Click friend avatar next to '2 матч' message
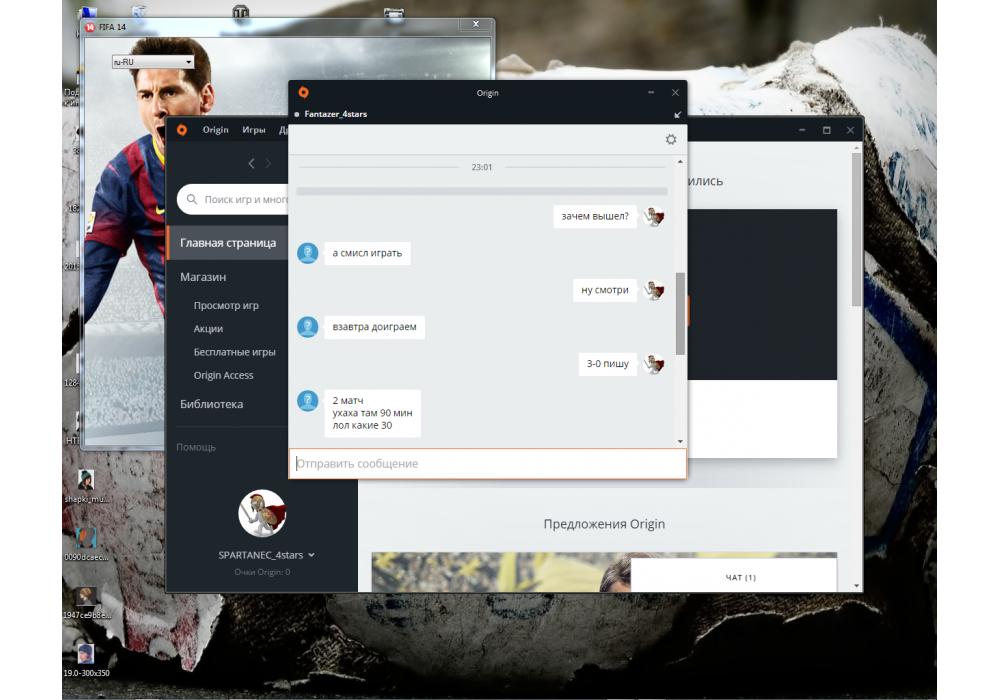Viewport: 1000px width, 700px height. click(x=307, y=401)
